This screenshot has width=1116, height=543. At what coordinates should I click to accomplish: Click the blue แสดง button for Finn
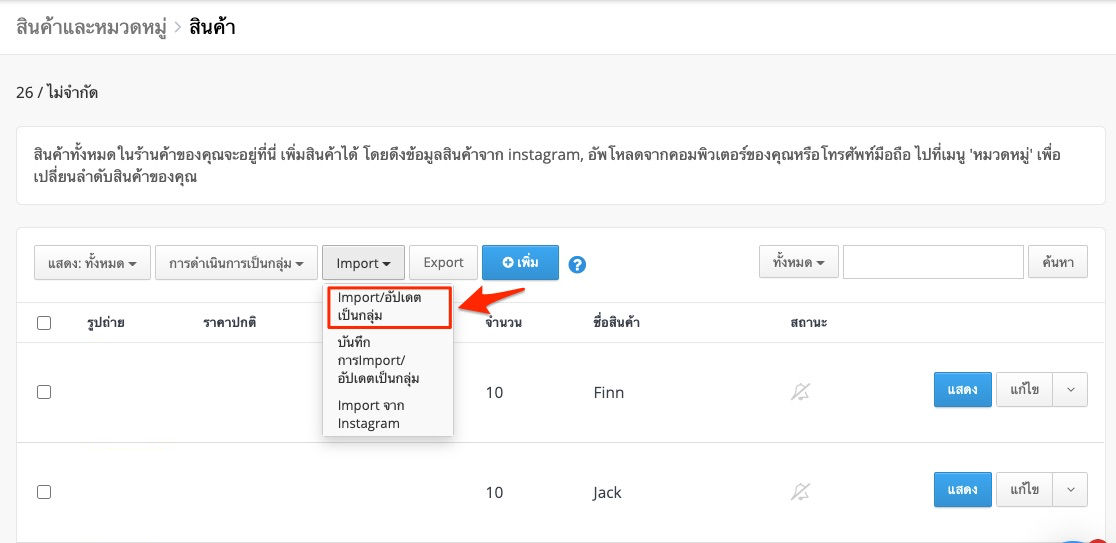pos(962,389)
